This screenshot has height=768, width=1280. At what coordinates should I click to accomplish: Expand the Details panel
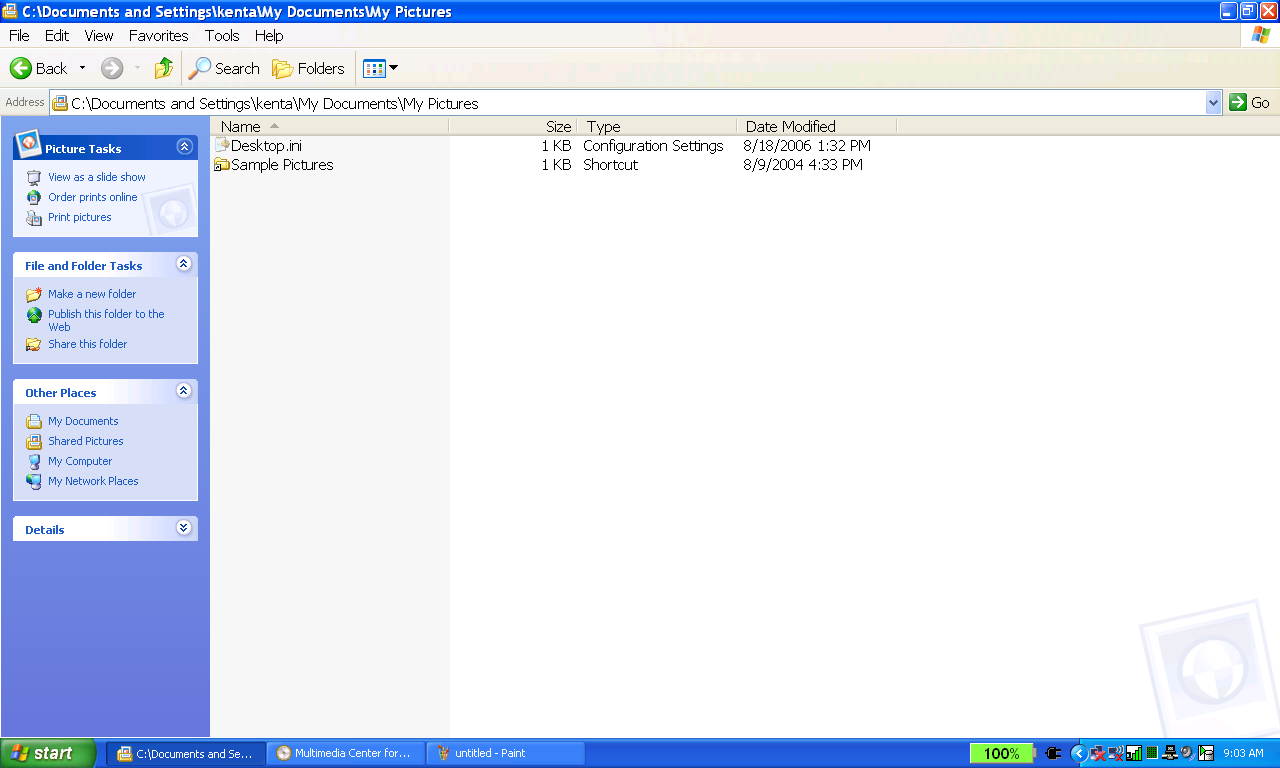pyautogui.click(x=184, y=528)
